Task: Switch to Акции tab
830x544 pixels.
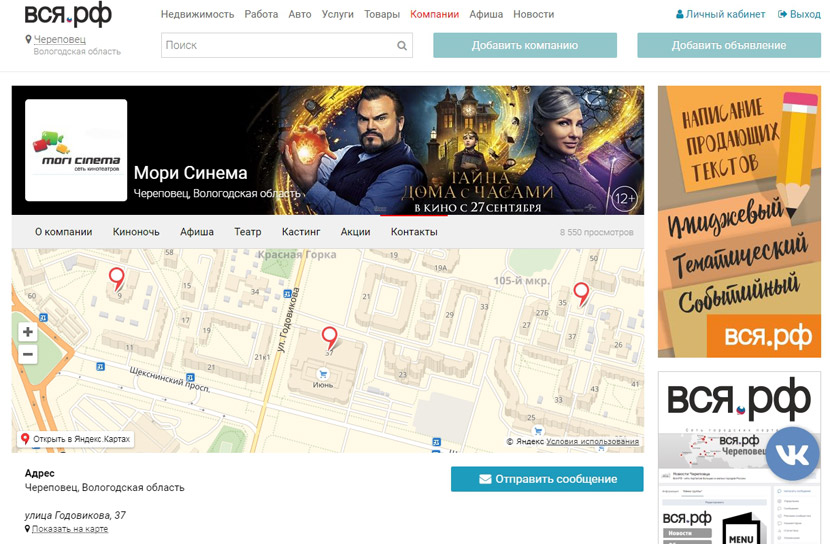Action: (355, 232)
